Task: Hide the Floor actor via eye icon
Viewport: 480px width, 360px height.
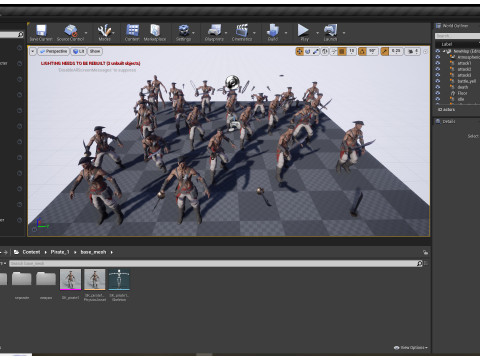Action: pyautogui.click(x=438, y=93)
